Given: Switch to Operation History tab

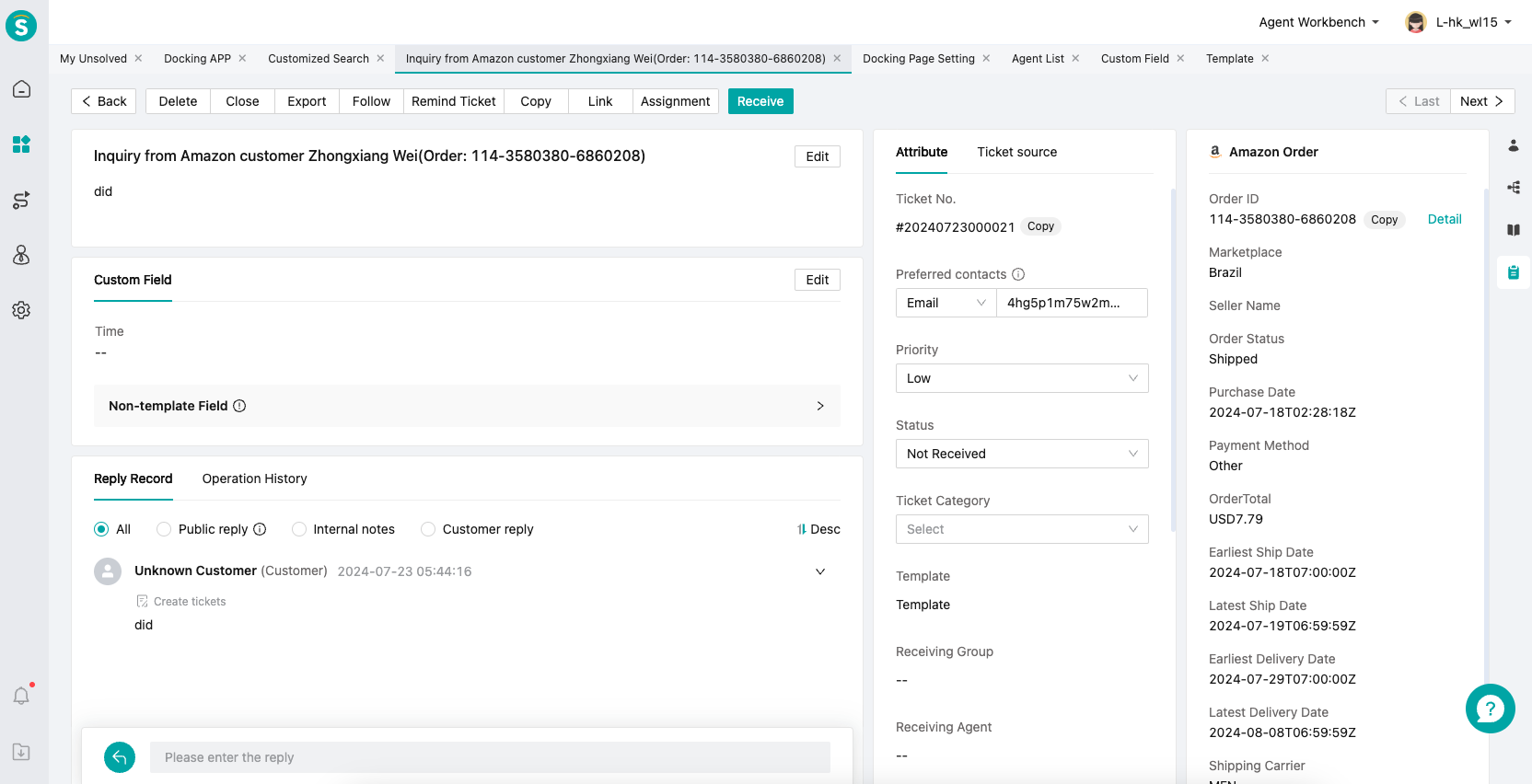Looking at the screenshot, I should 254,478.
